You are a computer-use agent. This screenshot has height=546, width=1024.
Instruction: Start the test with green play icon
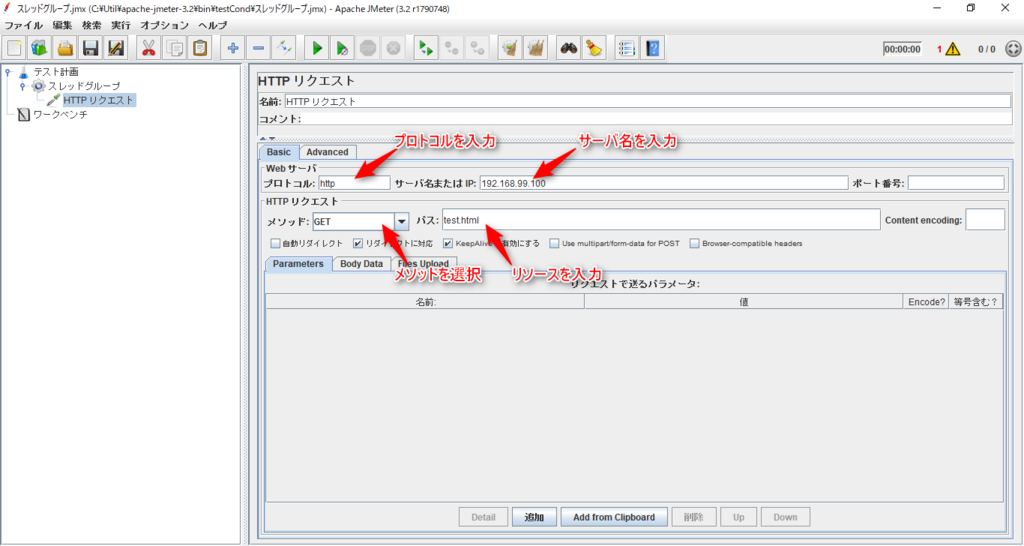point(317,48)
